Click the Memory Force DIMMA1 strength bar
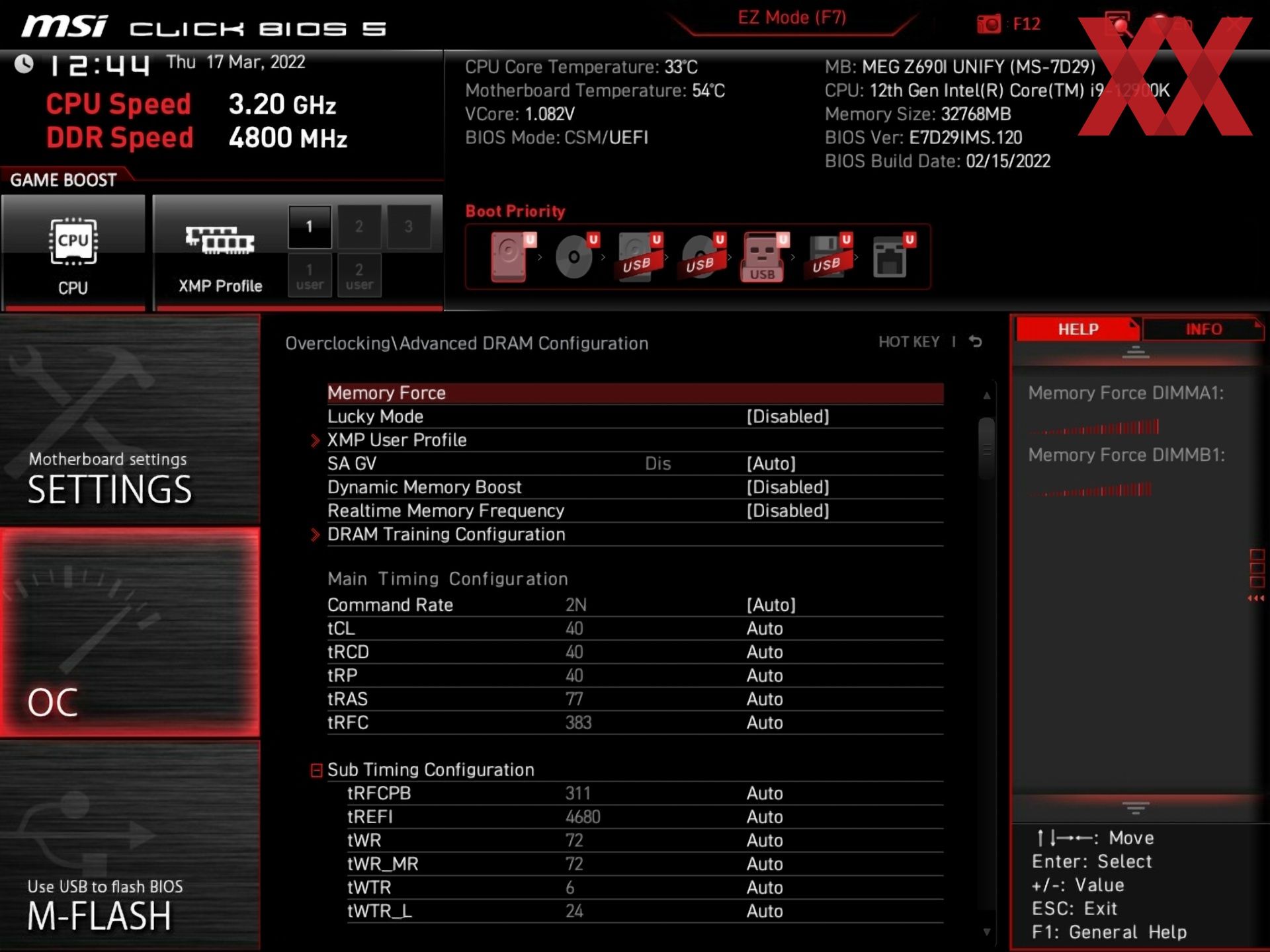1270x952 pixels. [1094, 427]
